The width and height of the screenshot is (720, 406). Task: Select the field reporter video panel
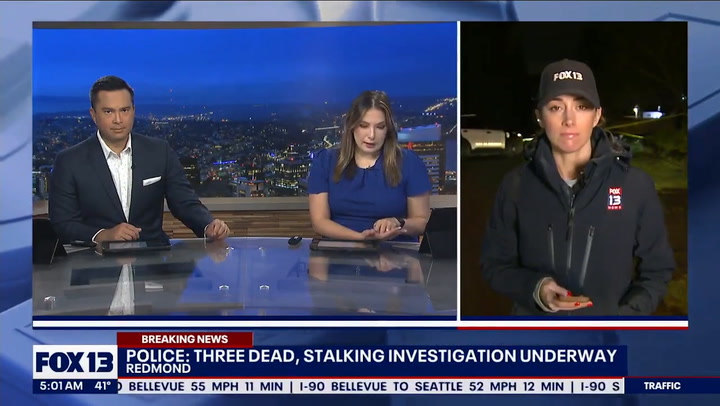coord(573,170)
